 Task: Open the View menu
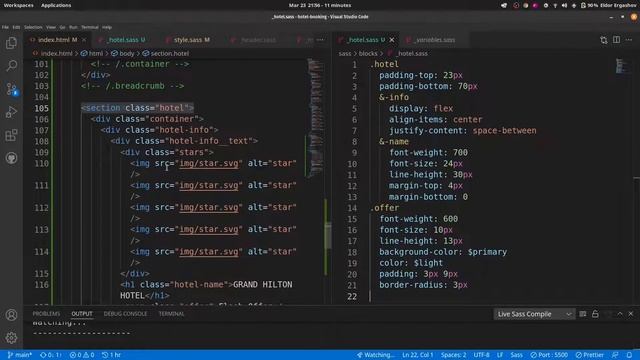[x=51, y=27]
